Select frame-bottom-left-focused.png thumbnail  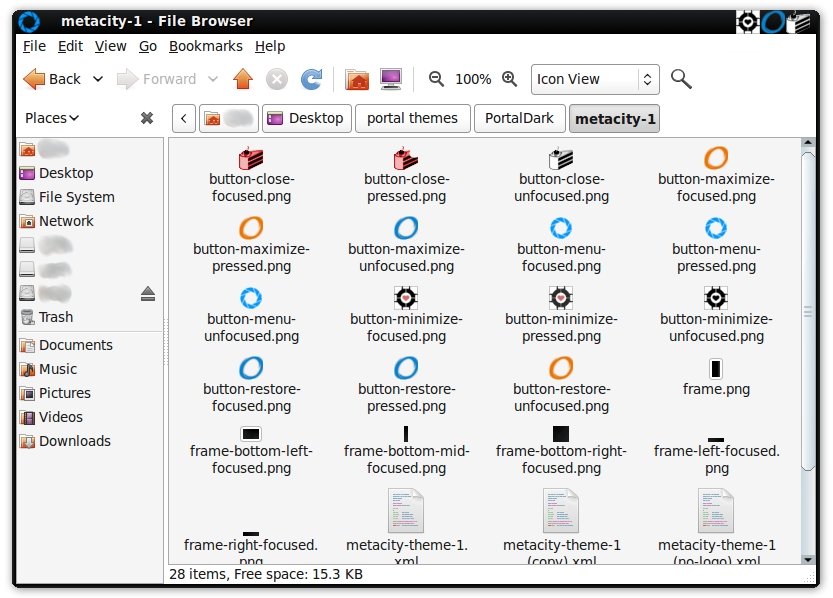pos(251,434)
